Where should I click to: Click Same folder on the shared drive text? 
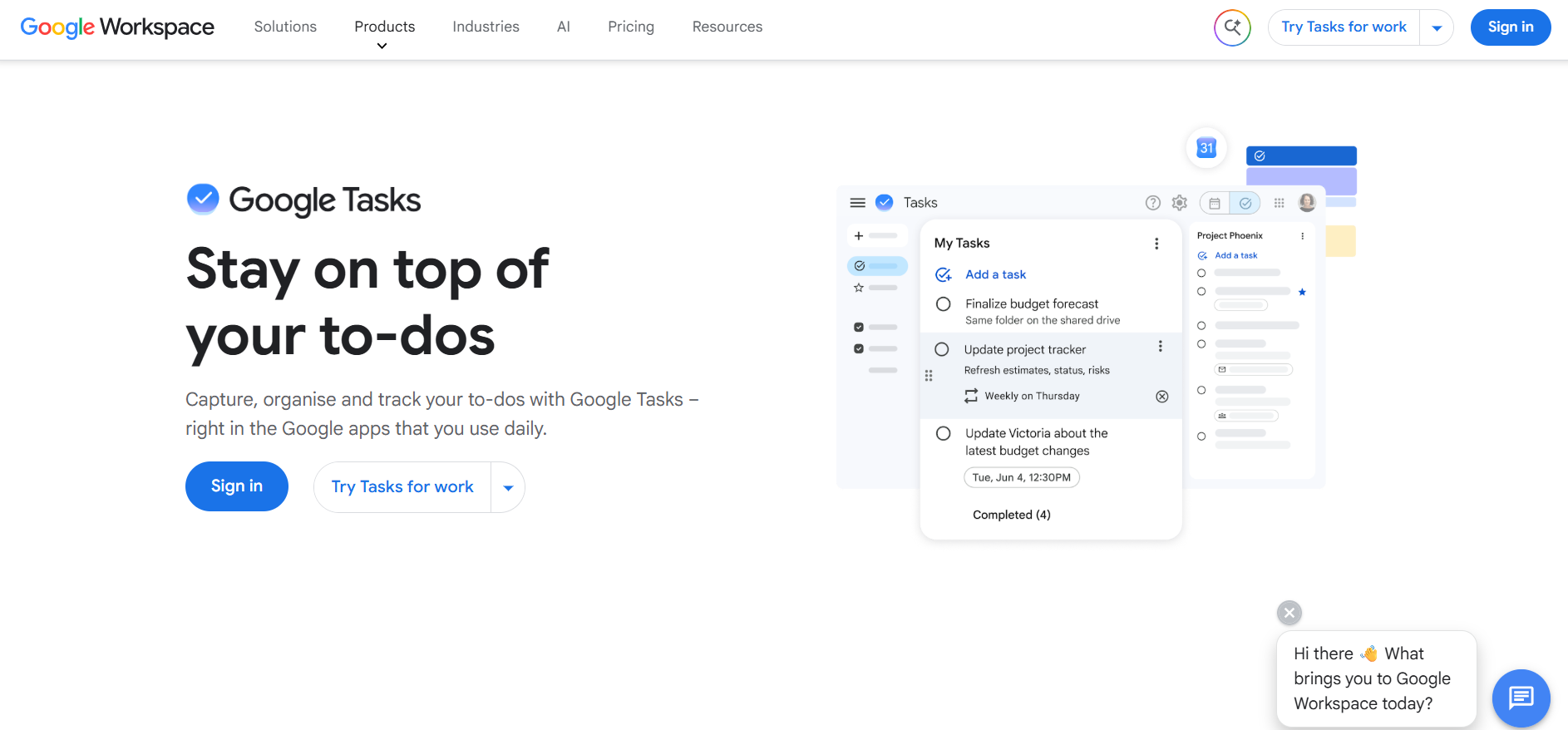coord(1043,320)
